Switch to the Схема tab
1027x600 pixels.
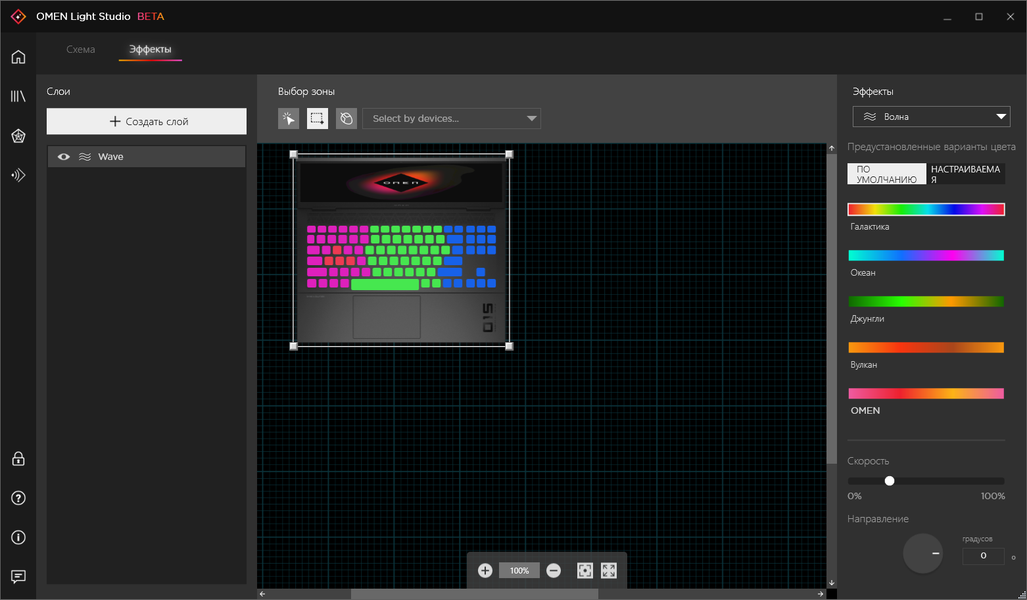(x=81, y=49)
